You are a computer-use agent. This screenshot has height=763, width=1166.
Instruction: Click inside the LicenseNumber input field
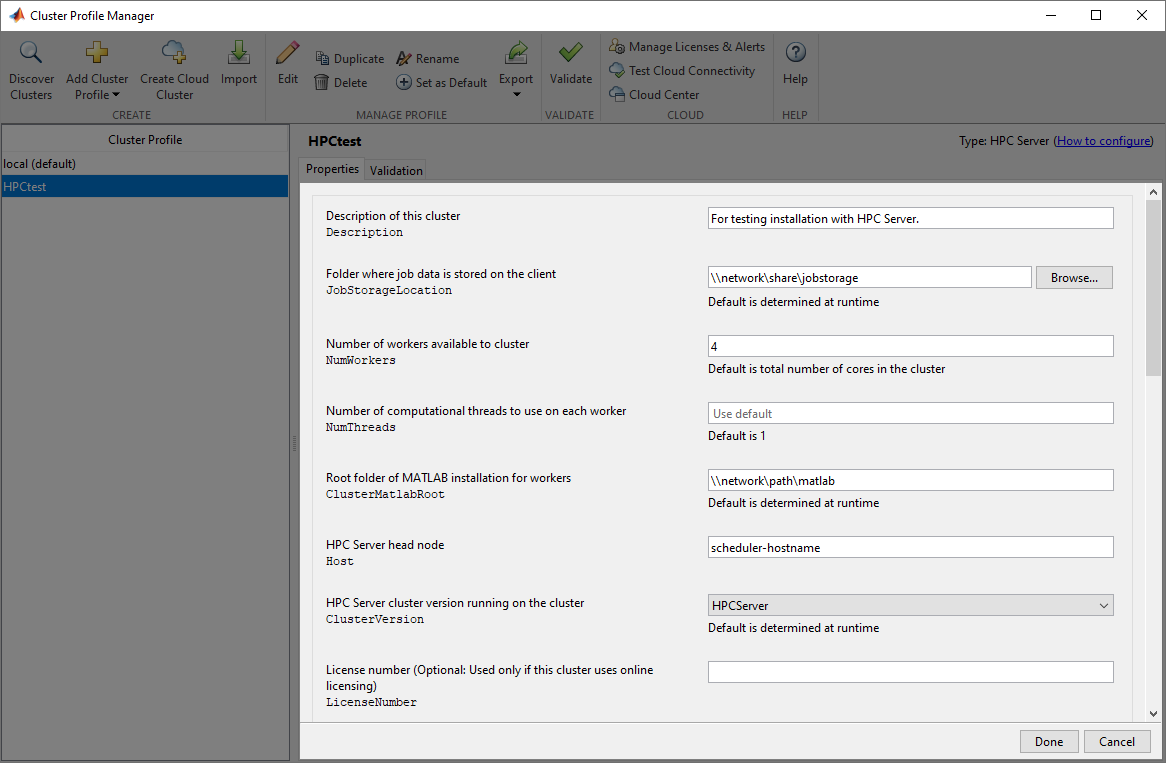coord(910,671)
